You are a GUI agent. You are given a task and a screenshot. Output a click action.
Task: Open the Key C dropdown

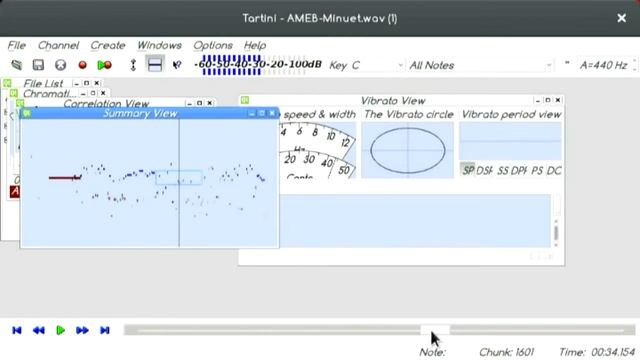coord(366,65)
